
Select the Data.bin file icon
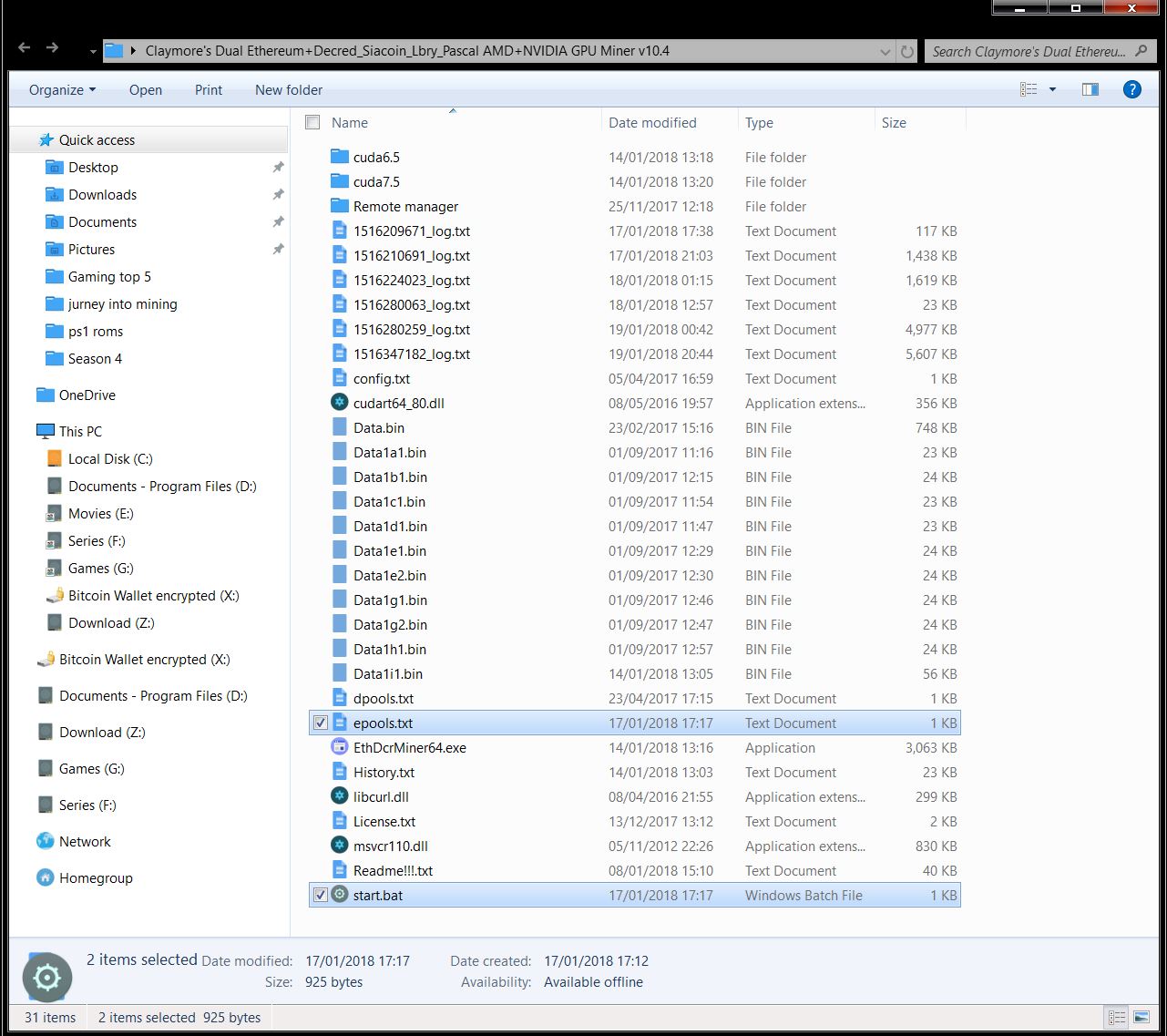[x=340, y=427]
